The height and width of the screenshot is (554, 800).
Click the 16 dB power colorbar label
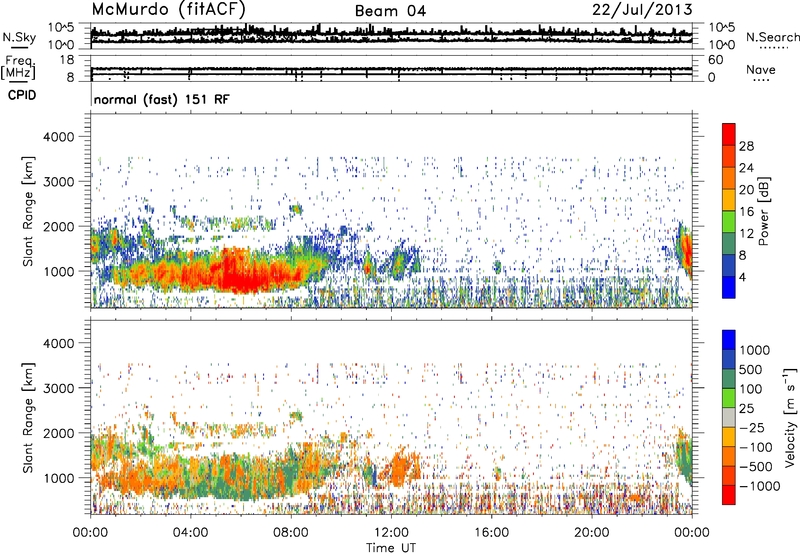[746, 211]
